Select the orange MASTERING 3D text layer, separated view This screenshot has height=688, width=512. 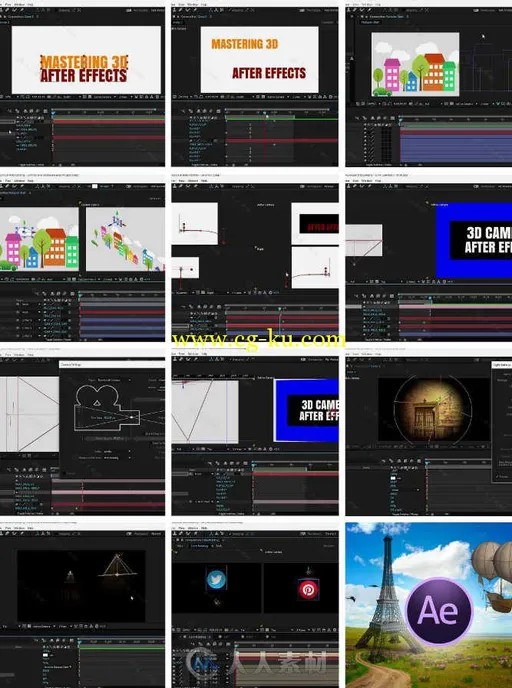click(244, 44)
